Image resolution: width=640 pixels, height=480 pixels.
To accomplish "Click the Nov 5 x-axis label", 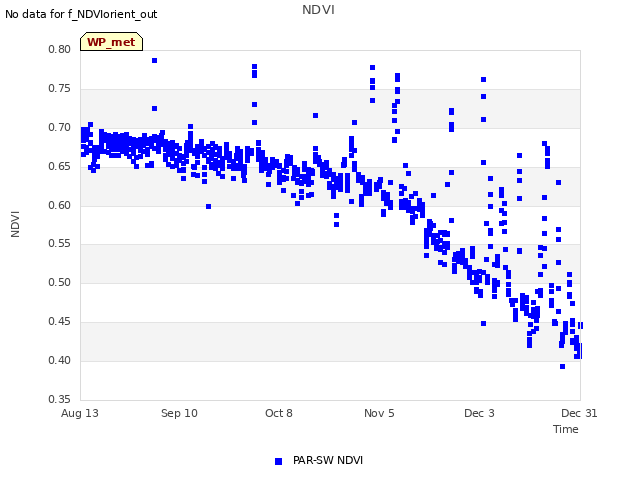I will [379, 413].
